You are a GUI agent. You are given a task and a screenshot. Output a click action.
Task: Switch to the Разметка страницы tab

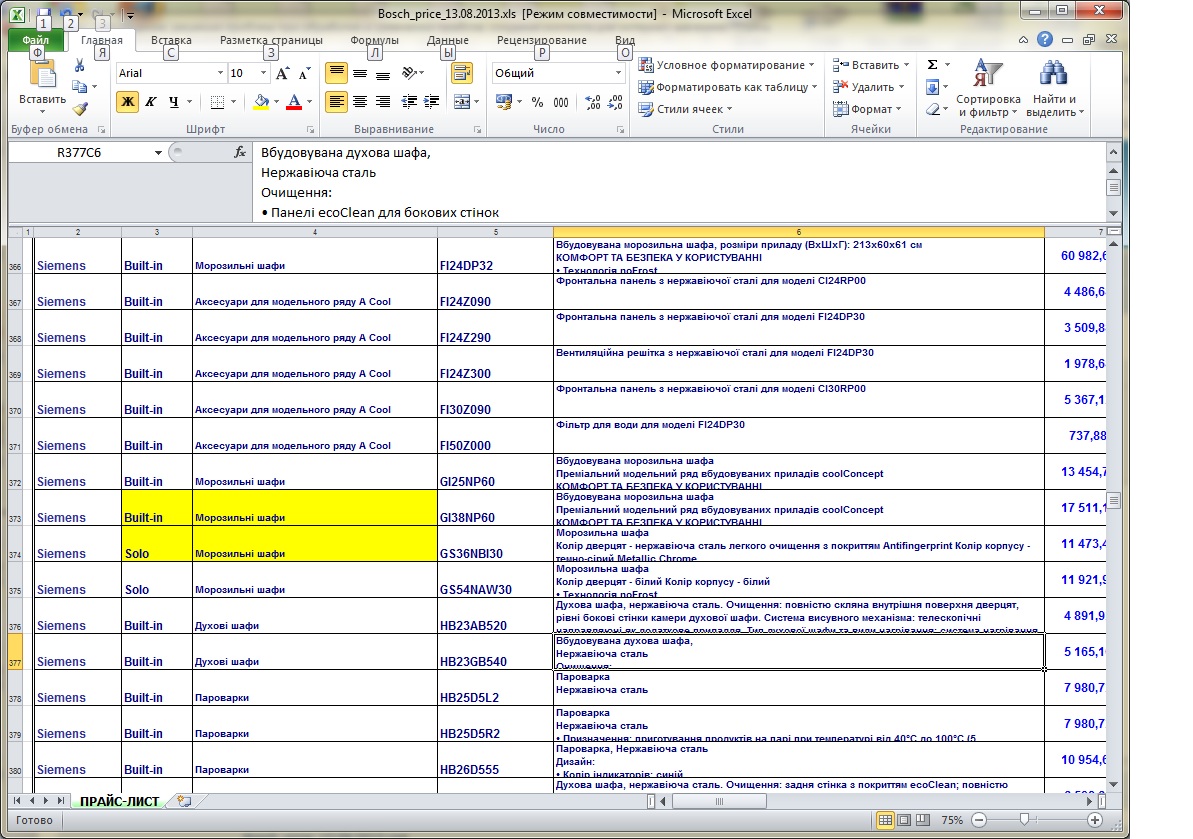[271, 40]
